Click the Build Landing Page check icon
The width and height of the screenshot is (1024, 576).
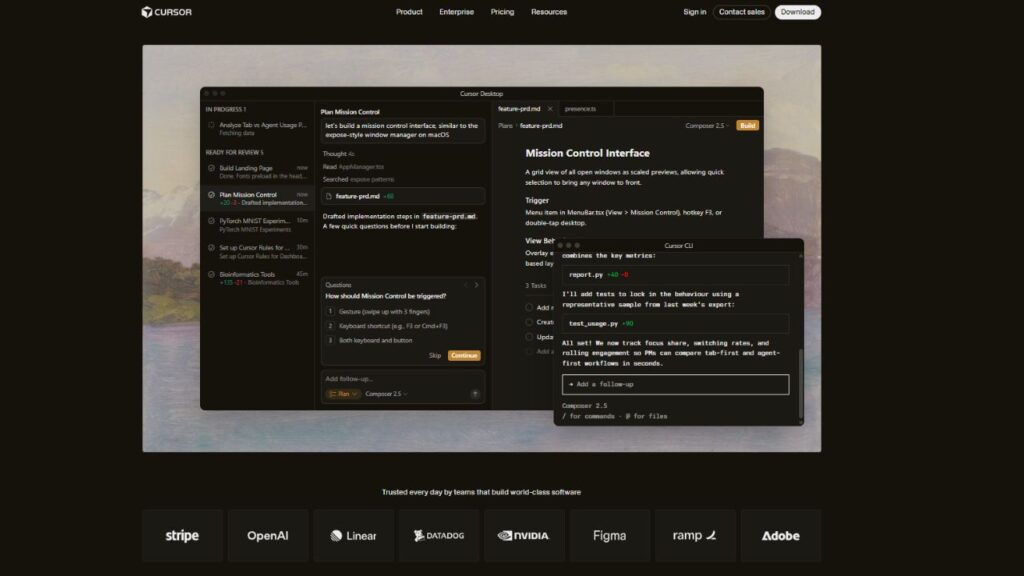point(211,168)
